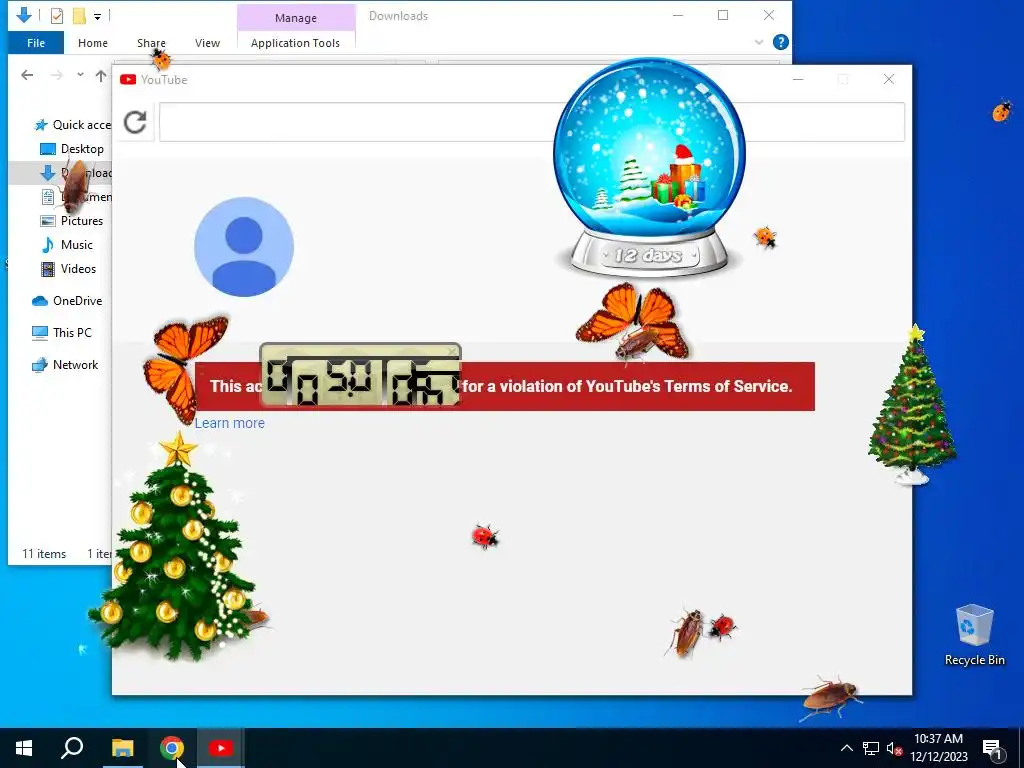This screenshot has height=768, width=1024.
Task: Open the taskbar clock and date
Action: coord(938,748)
